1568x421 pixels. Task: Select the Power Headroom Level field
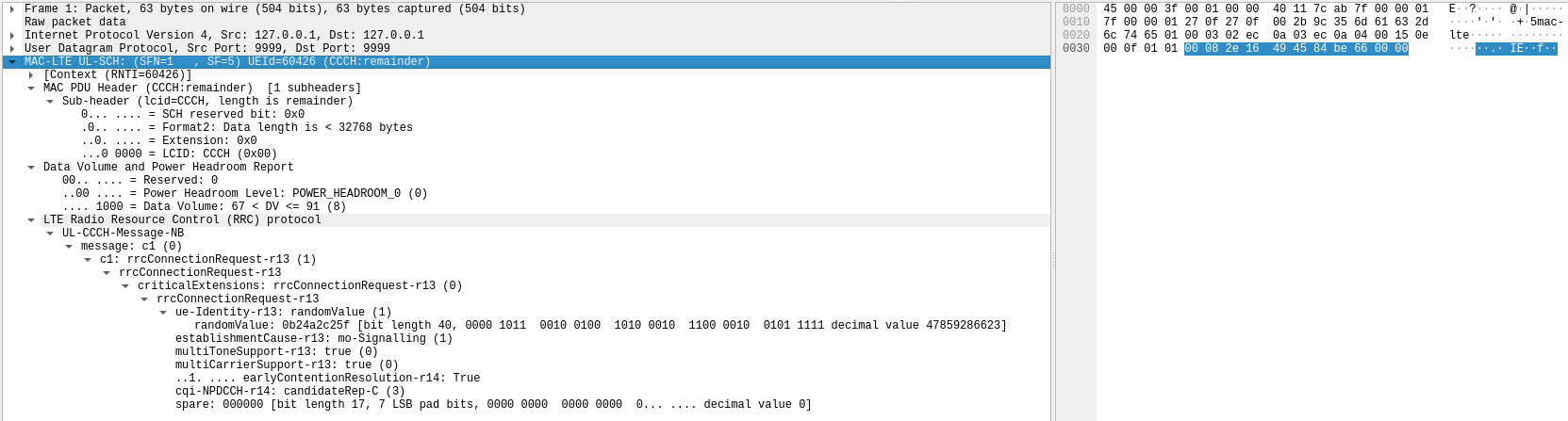pyautogui.click(x=245, y=193)
